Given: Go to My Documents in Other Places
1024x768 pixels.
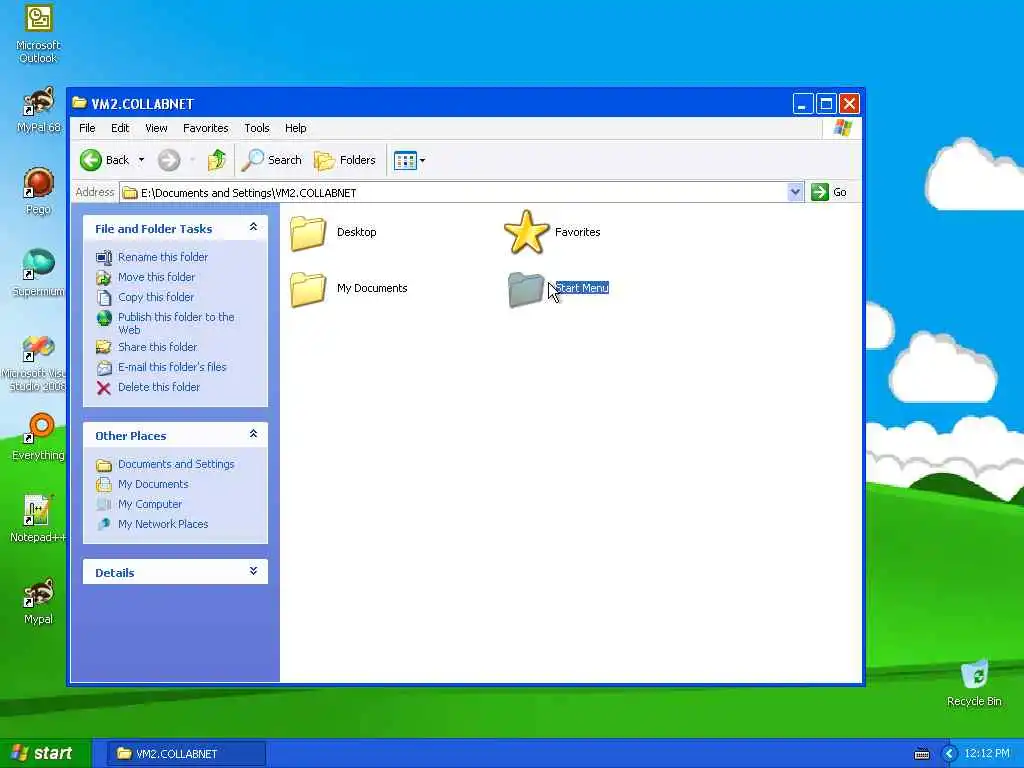Looking at the screenshot, I should click(x=153, y=485).
